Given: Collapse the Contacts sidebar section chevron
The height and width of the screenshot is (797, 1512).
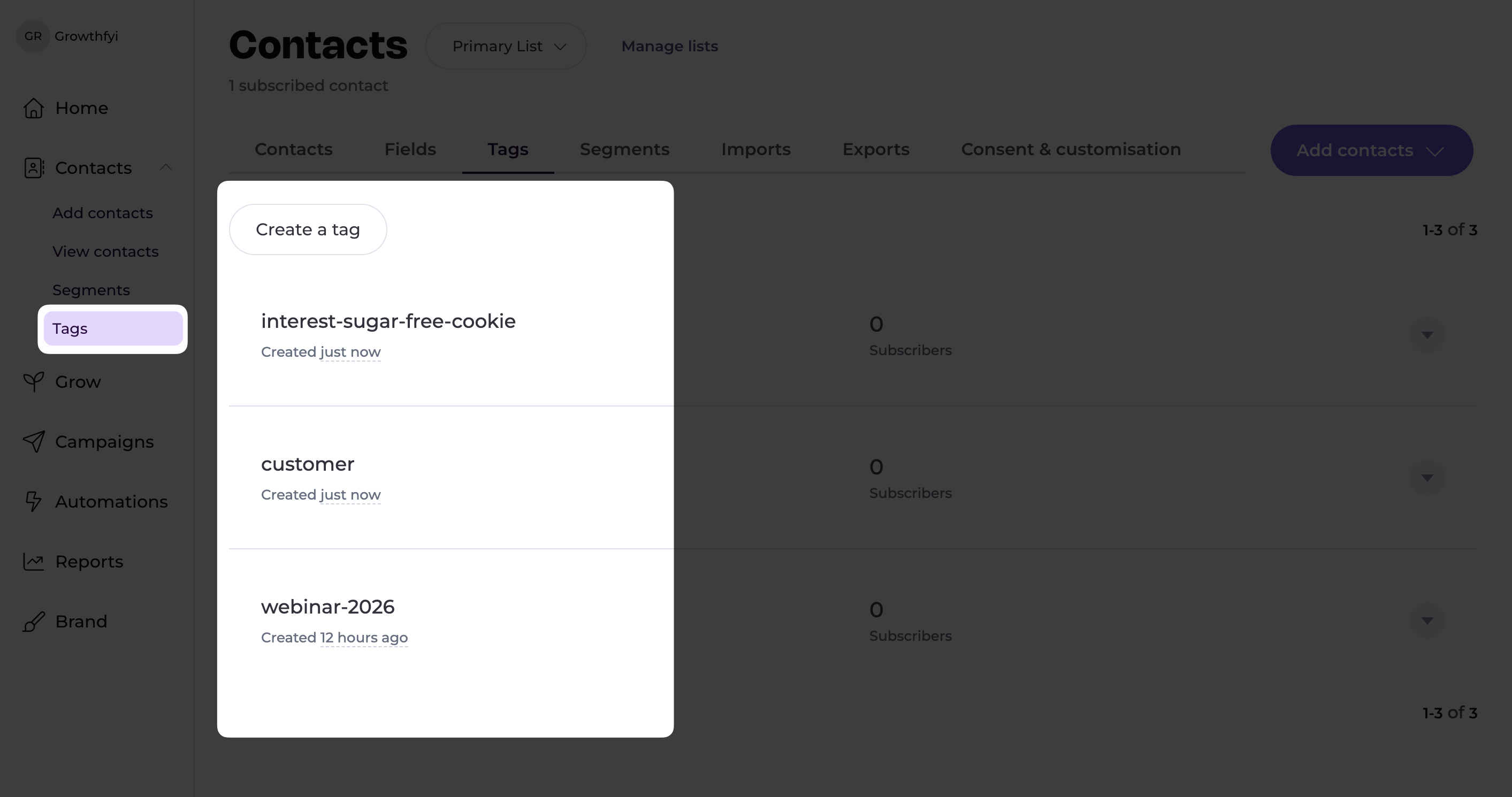Looking at the screenshot, I should [x=165, y=168].
